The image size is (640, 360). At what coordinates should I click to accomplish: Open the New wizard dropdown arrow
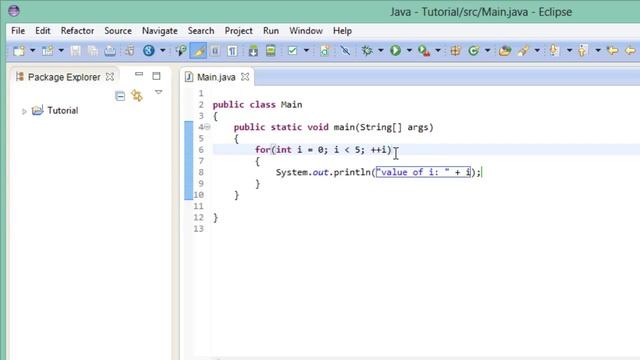[x=33, y=51]
